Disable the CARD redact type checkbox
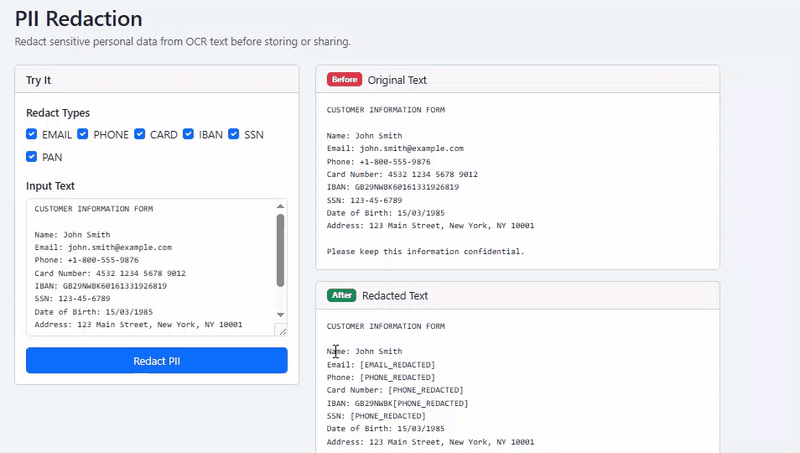 click(139, 134)
